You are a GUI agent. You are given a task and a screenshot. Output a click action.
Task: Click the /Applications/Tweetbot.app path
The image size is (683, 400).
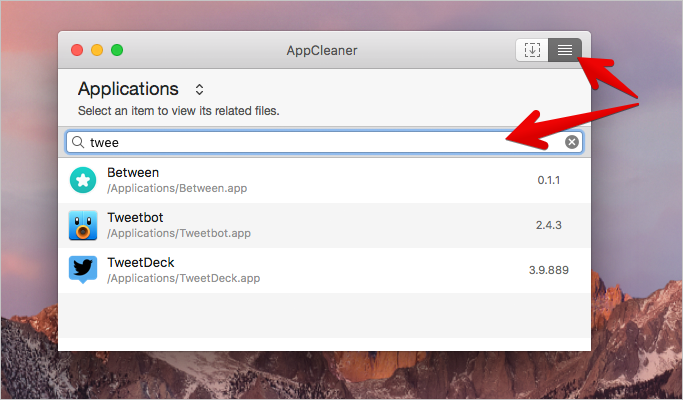pos(179,233)
